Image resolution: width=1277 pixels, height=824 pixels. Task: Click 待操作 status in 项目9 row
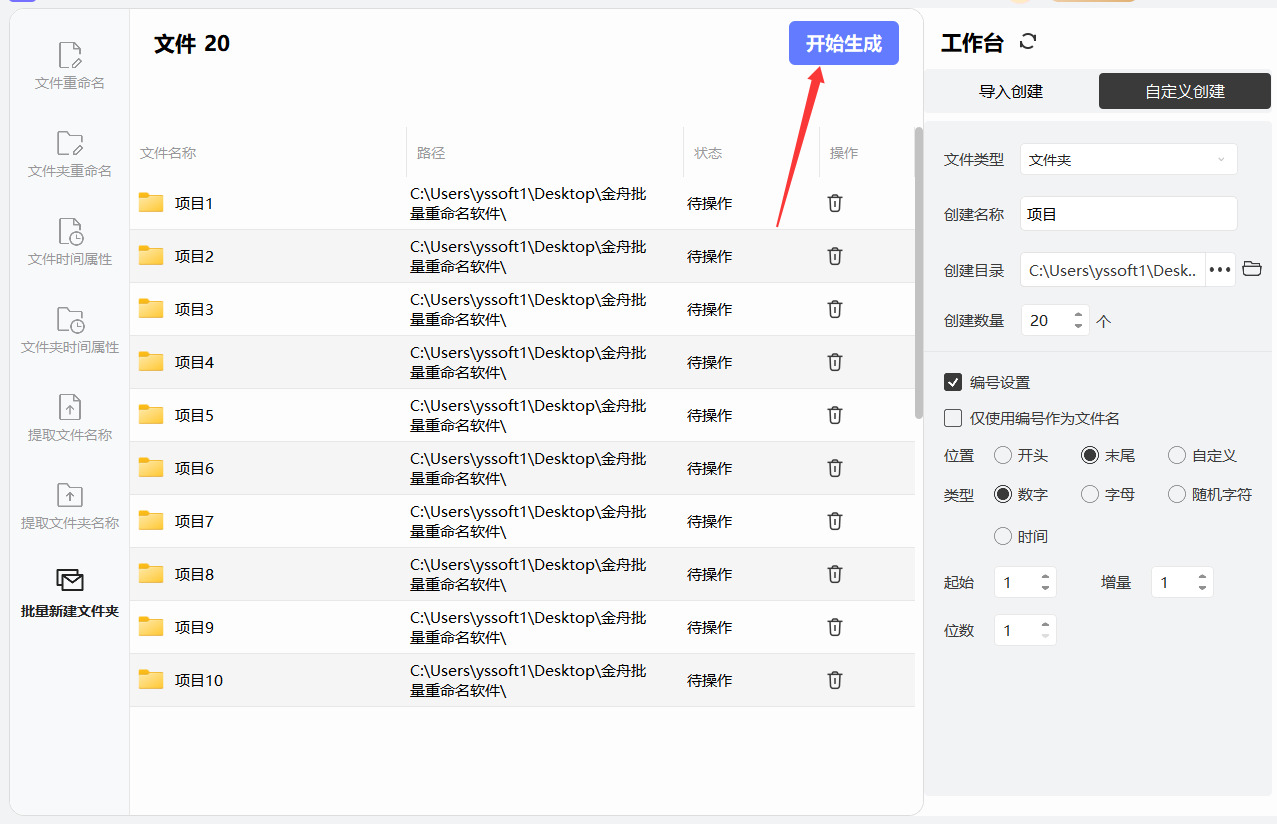coord(709,627)
